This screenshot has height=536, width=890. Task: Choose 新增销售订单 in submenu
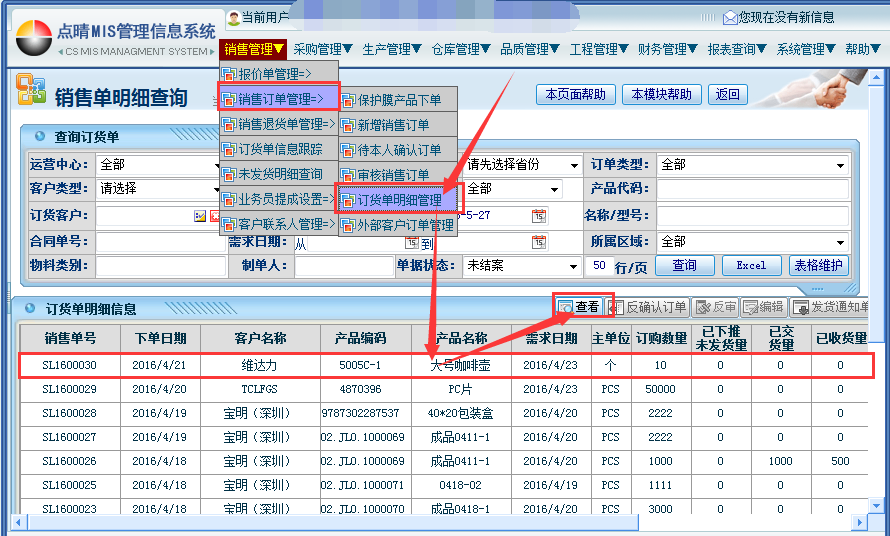pyautogui.click(x=393, y=125)
